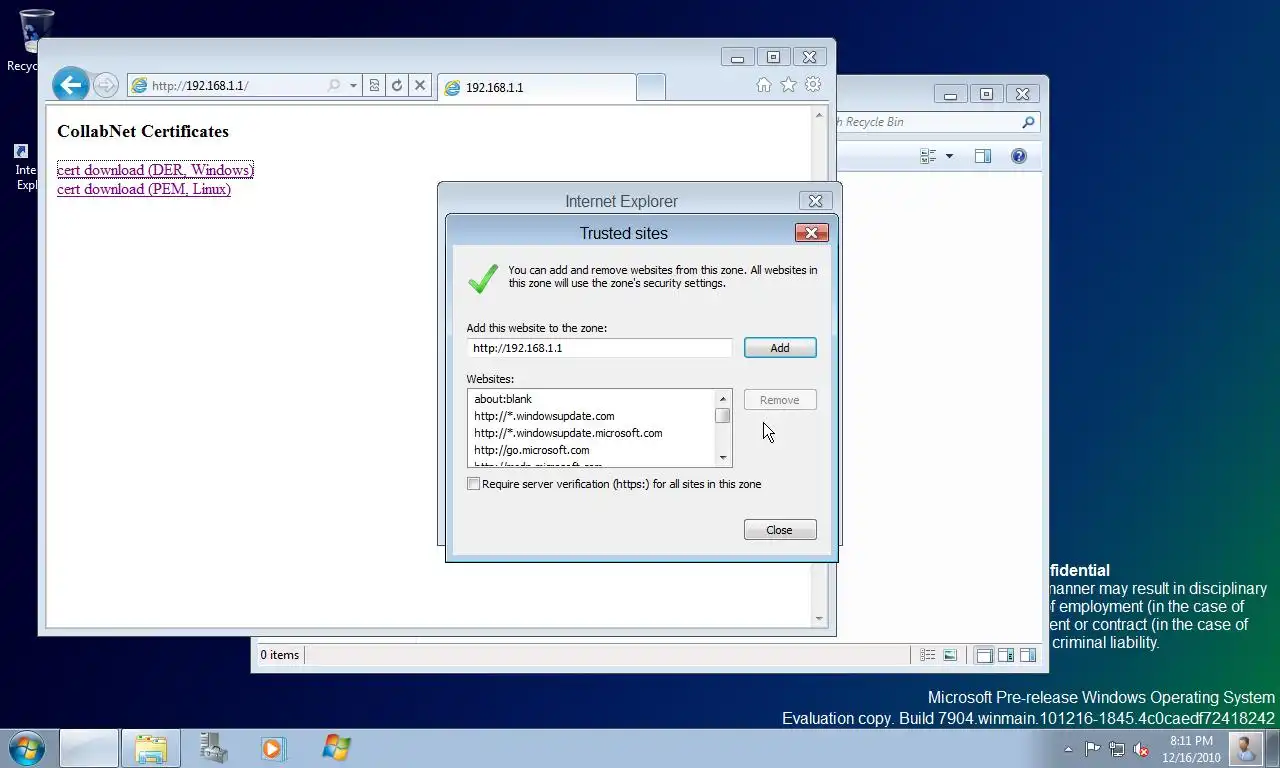This screenshot has height=768, width=1280.
Task: Toggle the third pane layout icon in status bar
Action: tap(1028, 656)
